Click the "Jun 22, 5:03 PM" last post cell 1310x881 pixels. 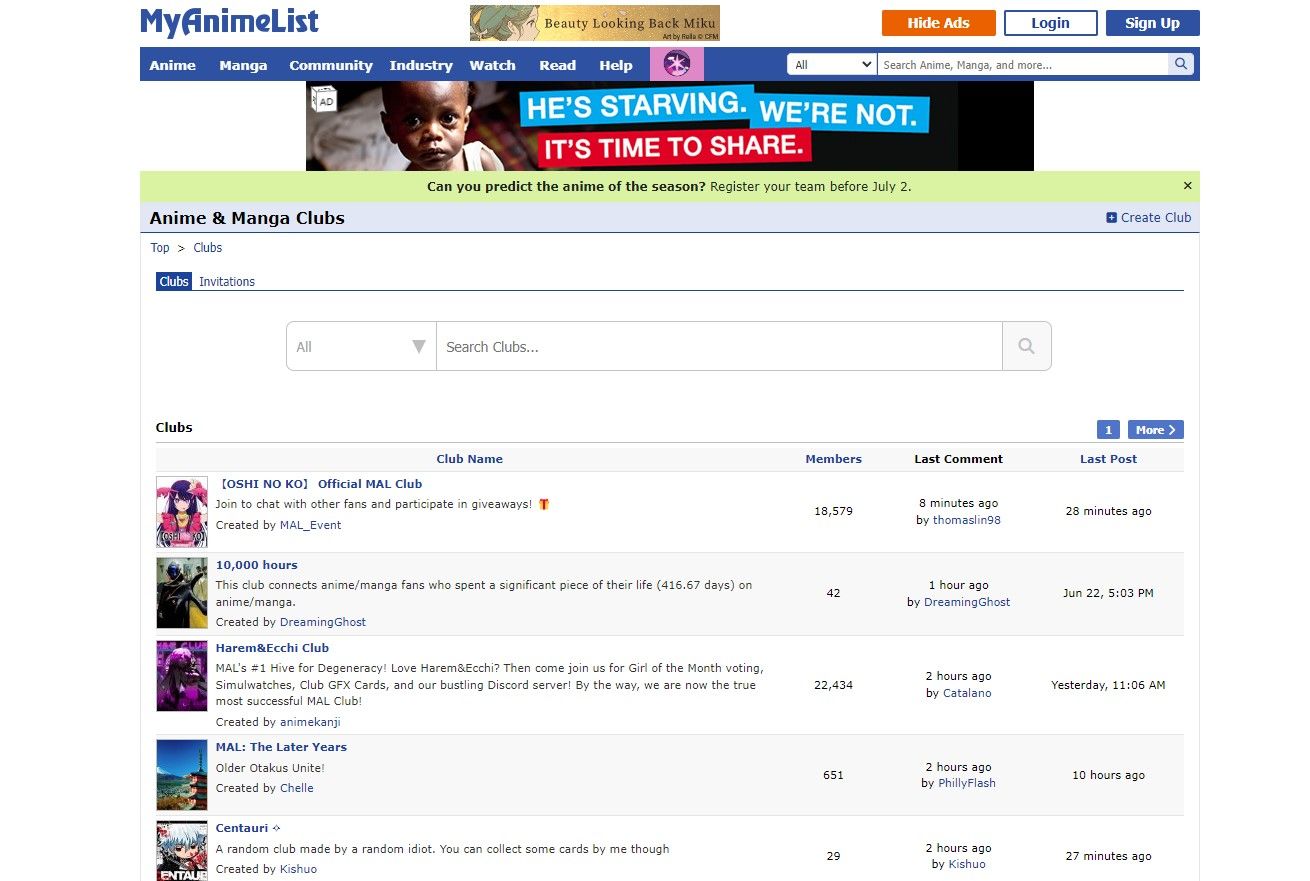1108,593
